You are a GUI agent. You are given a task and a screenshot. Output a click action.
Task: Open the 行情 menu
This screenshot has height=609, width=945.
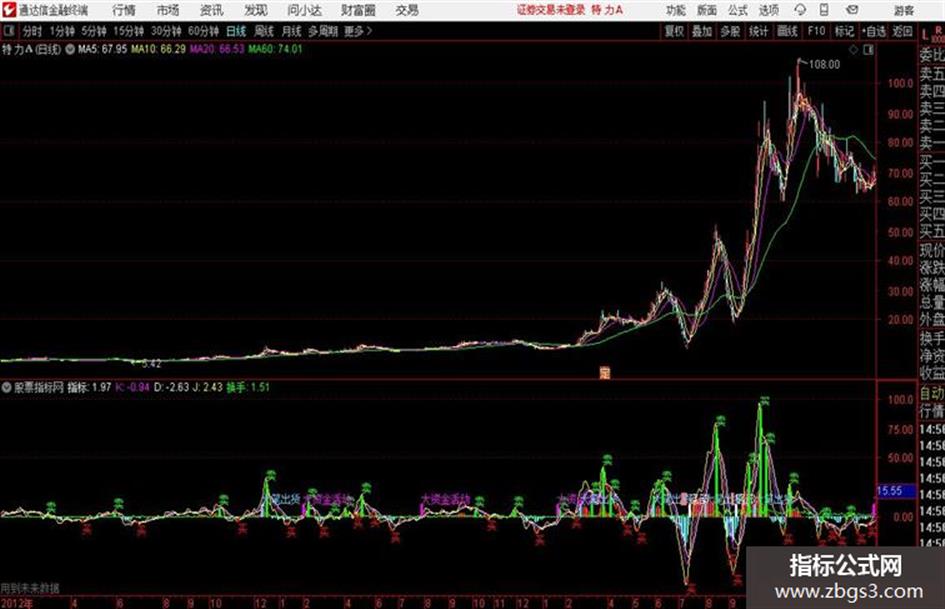pyautogui.click(x=124, y=10)
